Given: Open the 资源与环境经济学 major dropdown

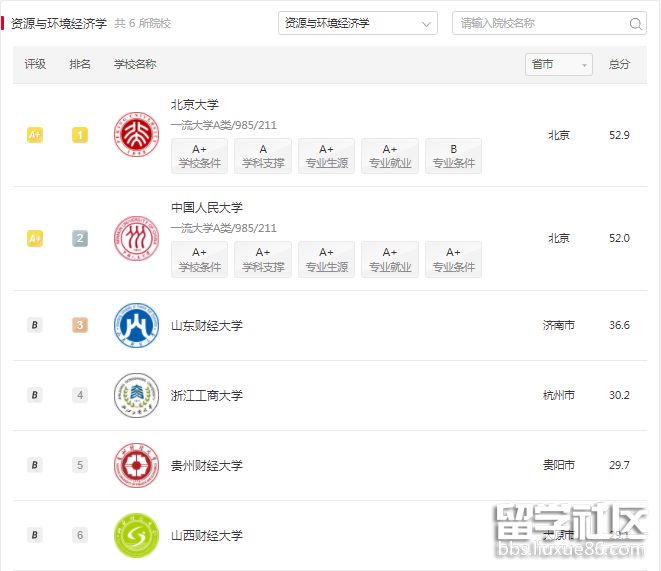Looking at the screenshot, I should click(x=357, y=23).
